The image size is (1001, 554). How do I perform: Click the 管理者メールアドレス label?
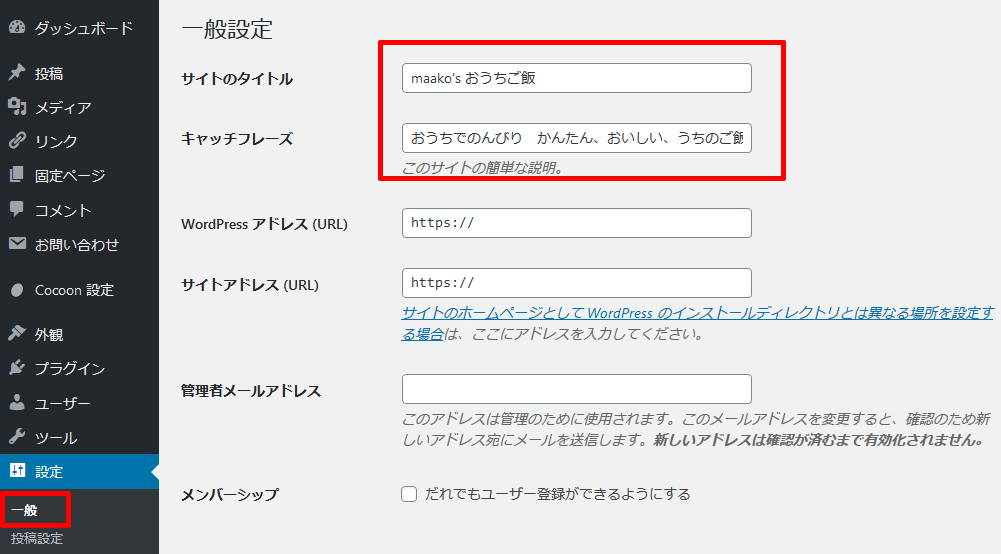(251, 391)
